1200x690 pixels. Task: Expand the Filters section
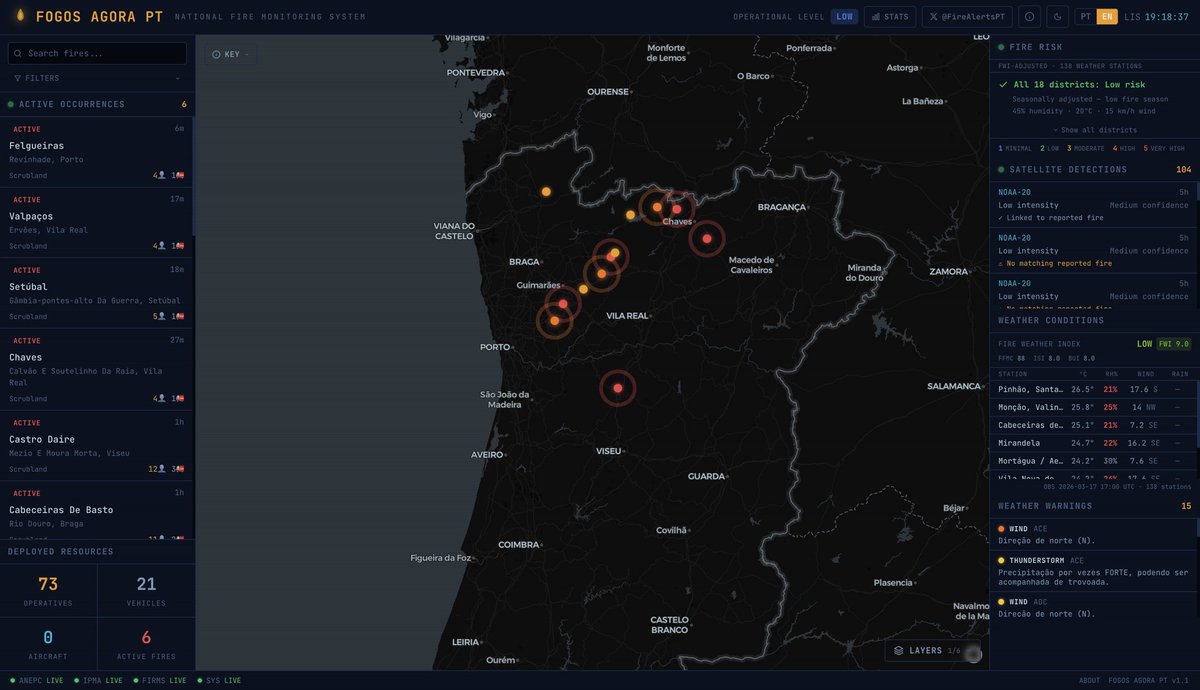coord(97,78)
